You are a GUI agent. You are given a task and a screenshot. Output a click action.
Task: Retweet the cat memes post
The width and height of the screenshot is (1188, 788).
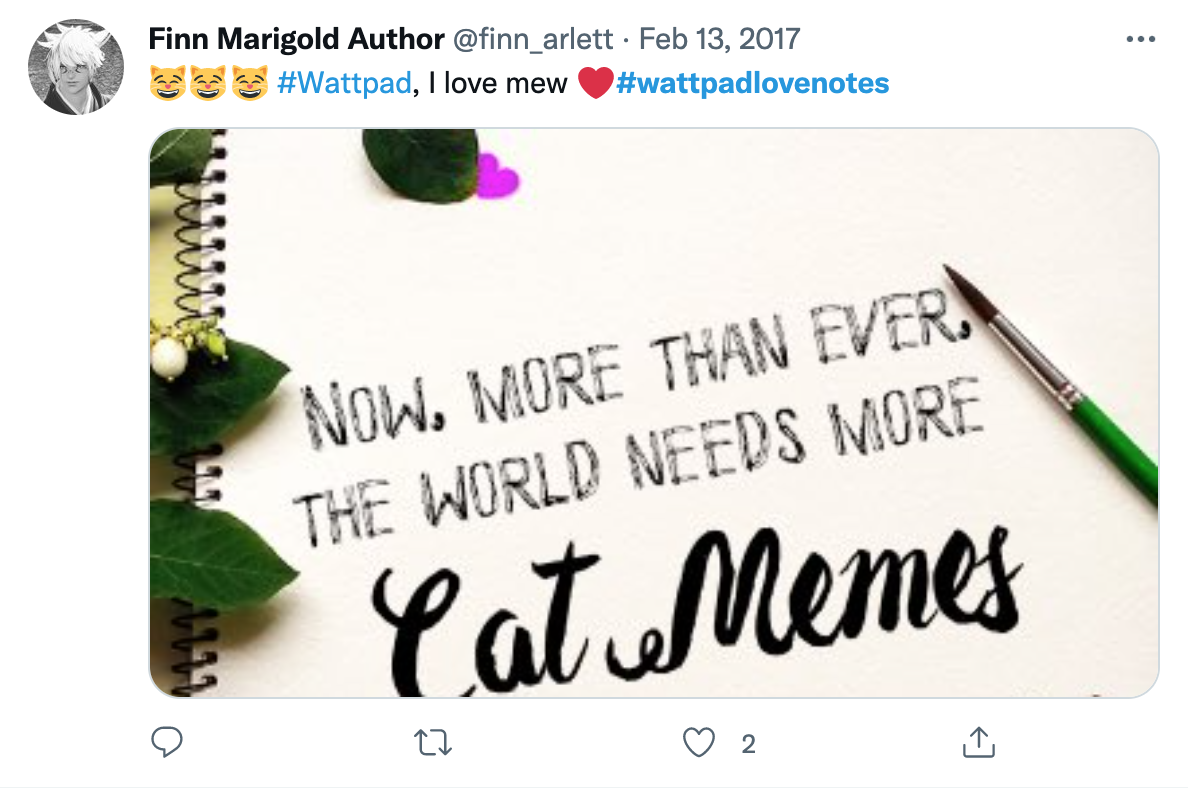[434, 742]
